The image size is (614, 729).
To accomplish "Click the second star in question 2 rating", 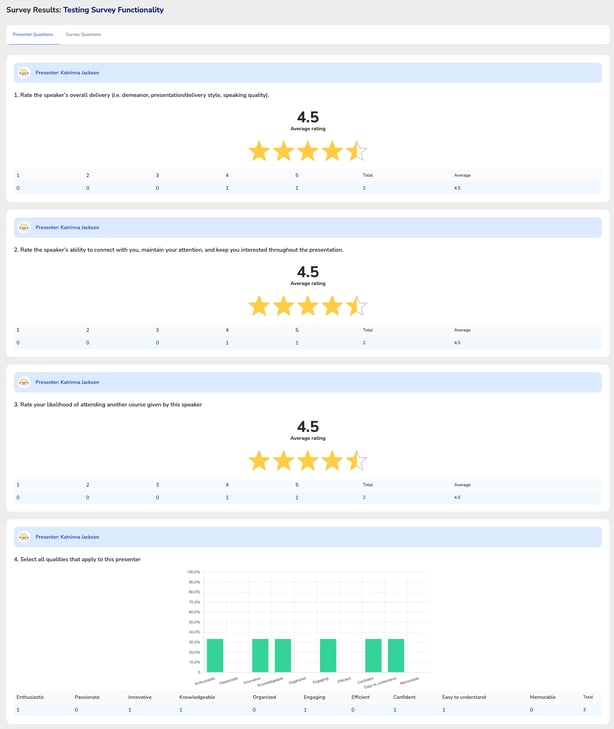I will click(x=284, y=306).
